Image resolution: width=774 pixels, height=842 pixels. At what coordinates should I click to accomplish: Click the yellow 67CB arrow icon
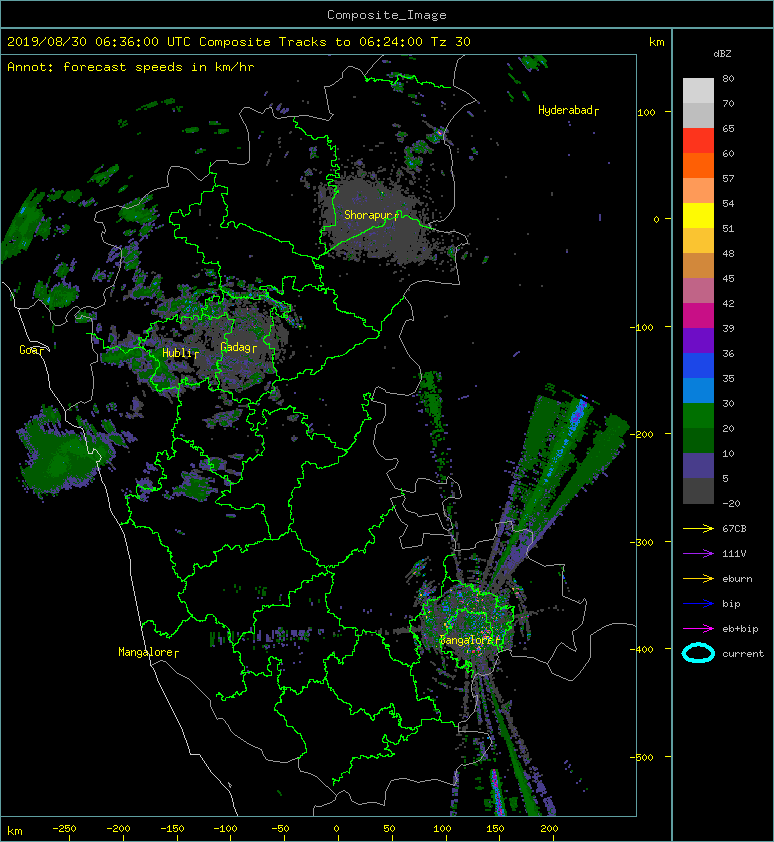(698, 528)
